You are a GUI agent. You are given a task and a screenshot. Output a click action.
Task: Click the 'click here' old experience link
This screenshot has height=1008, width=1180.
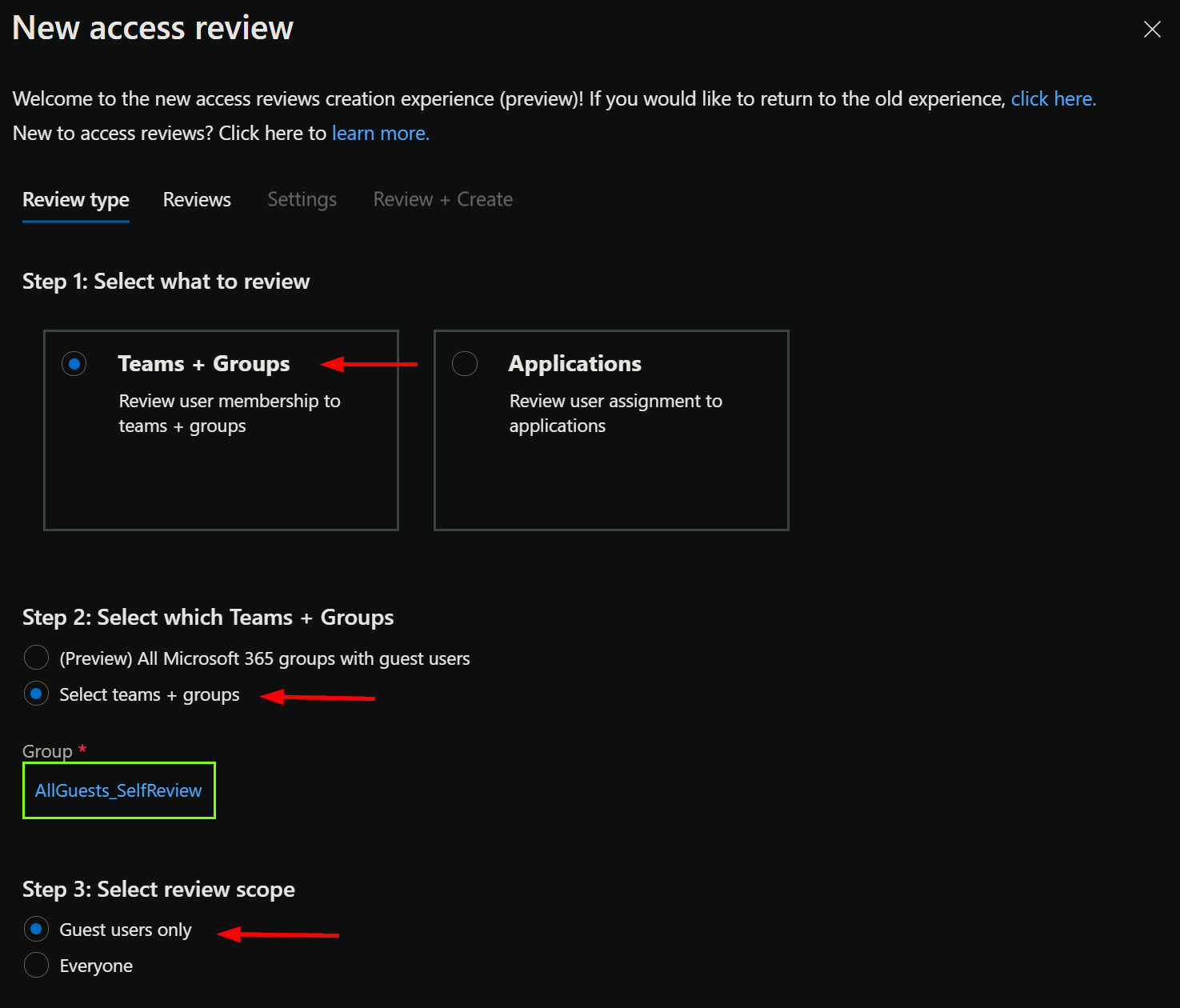[1052, 99]
